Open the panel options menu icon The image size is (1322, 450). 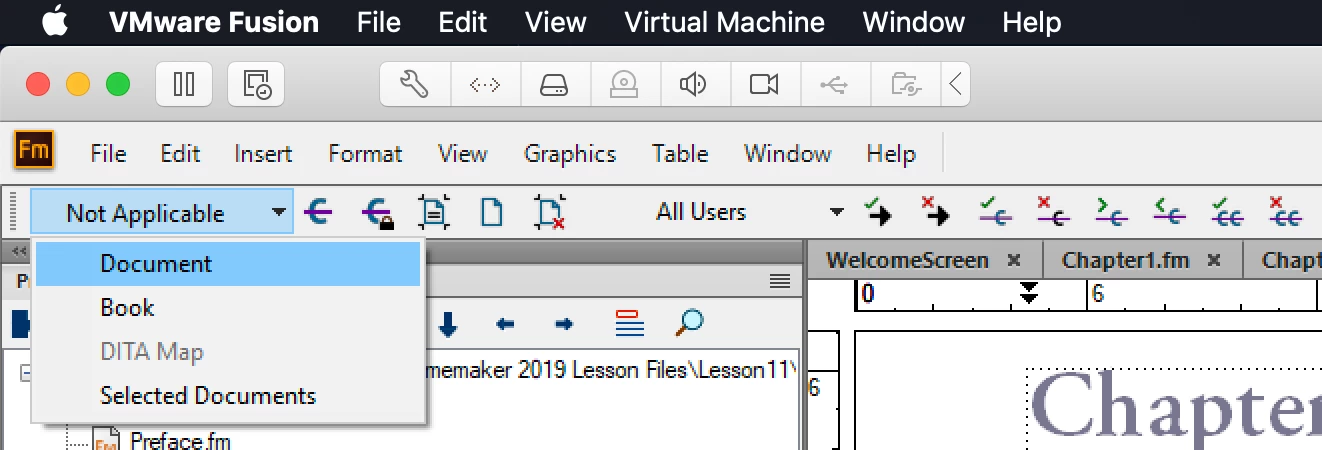click(x=780, y=282)
